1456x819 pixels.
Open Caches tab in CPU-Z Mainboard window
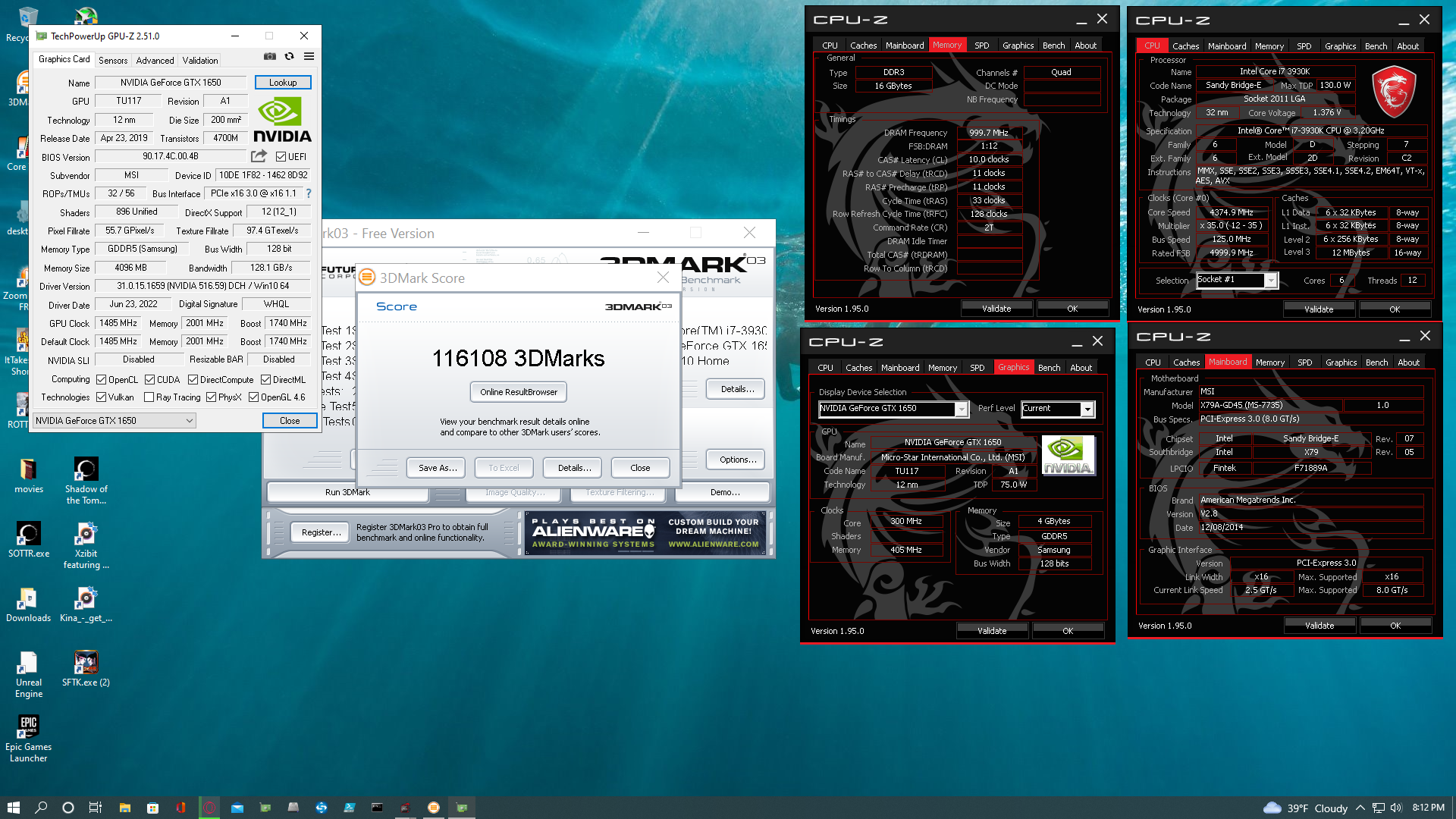point(1186,362)
